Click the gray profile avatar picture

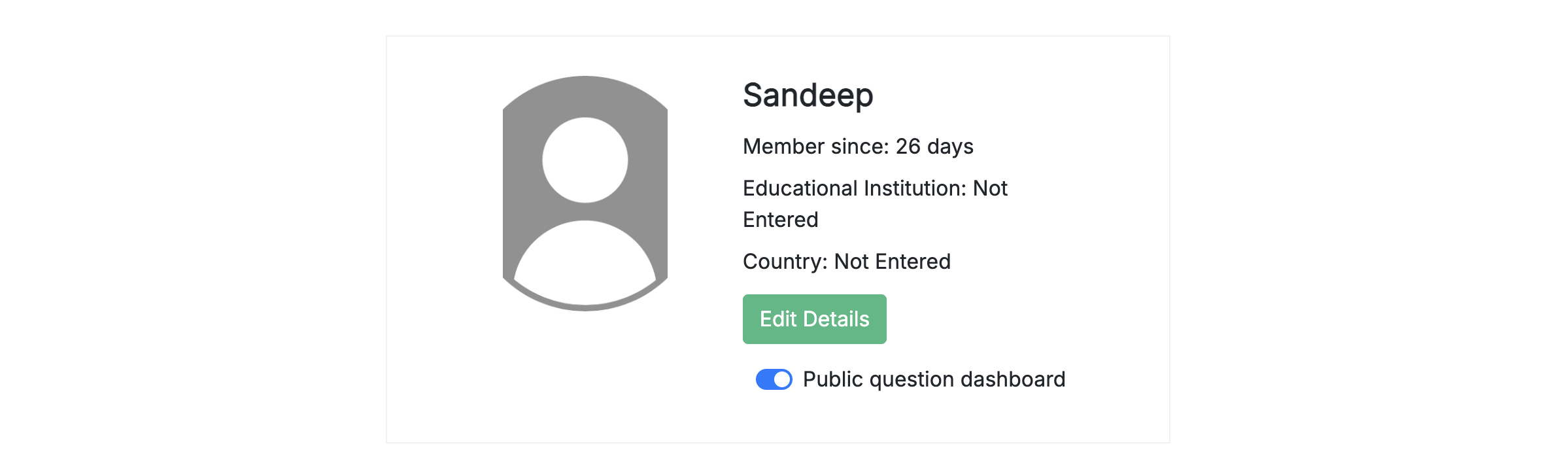585,194
